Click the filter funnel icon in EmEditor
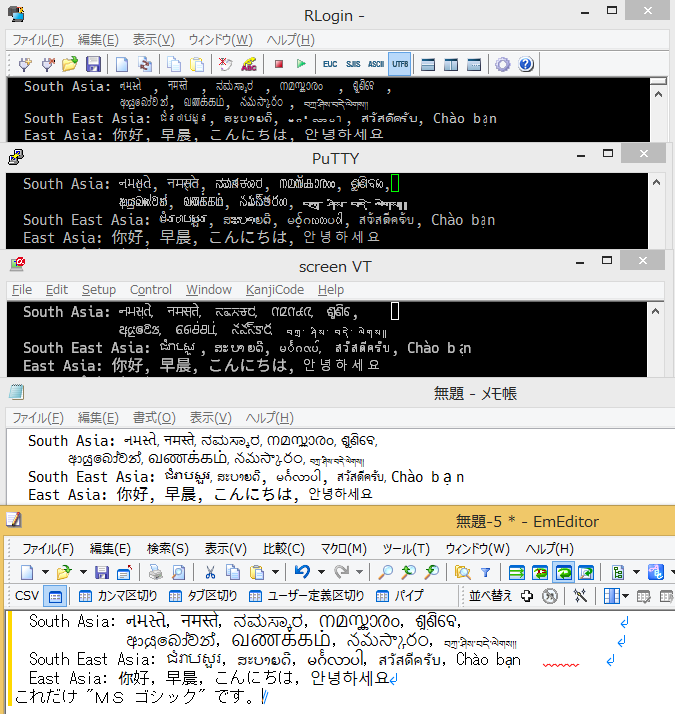 (486, 572)
